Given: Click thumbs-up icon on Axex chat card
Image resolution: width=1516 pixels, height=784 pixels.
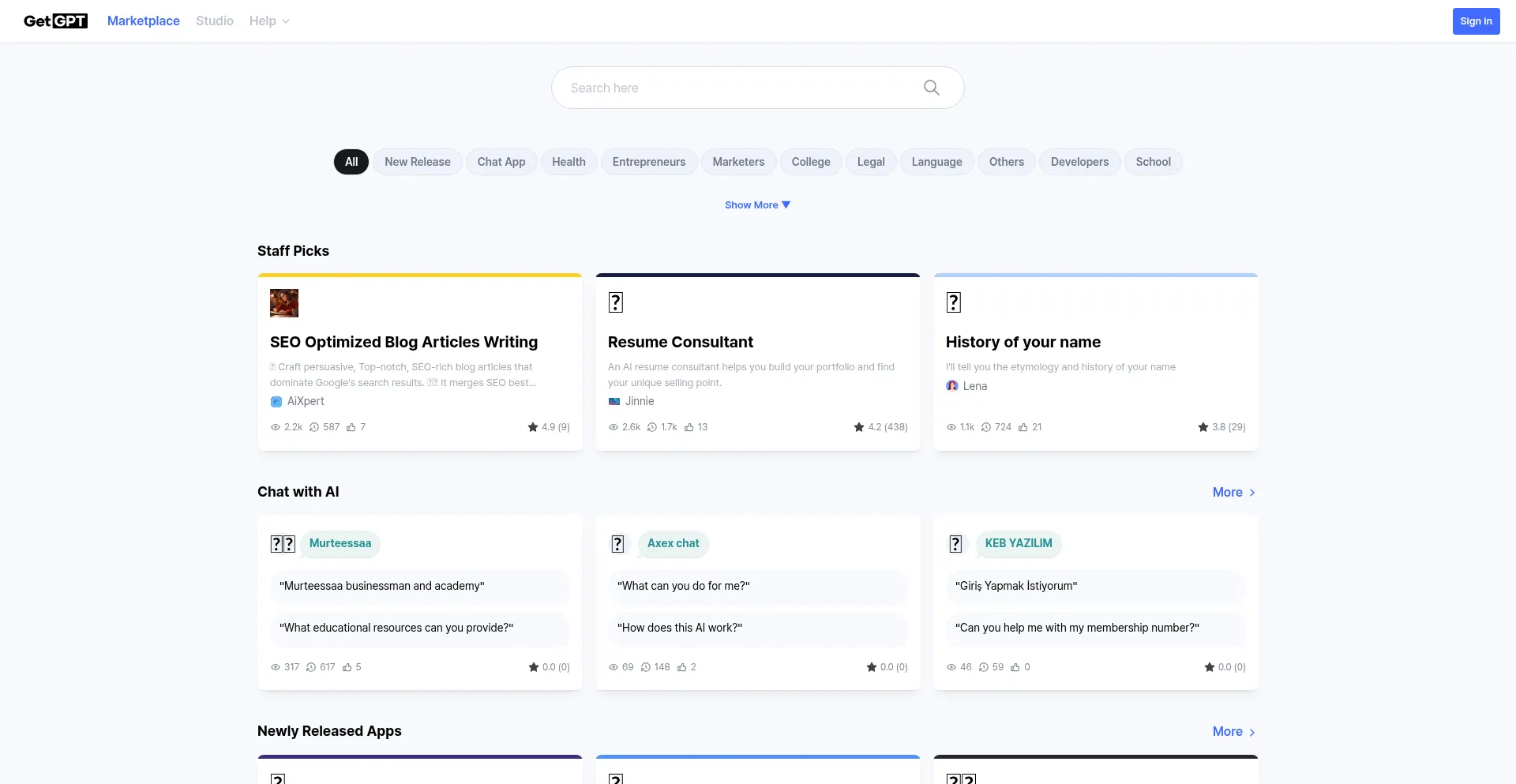Looking at the screenshot, I should (682, 667).
